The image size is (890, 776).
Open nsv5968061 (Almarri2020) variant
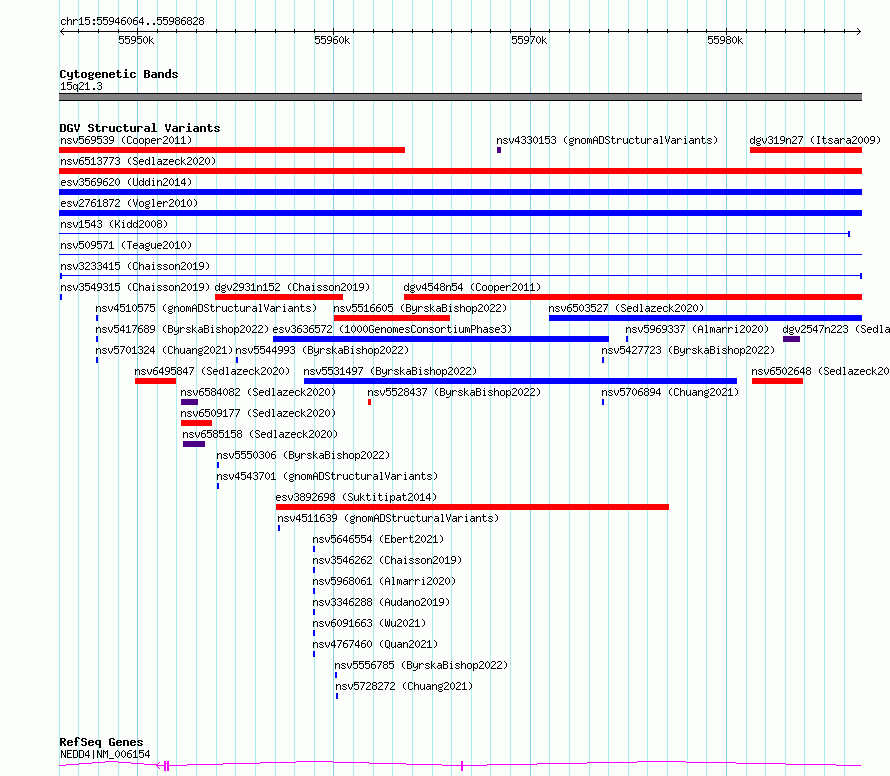[x=384, y=581]
